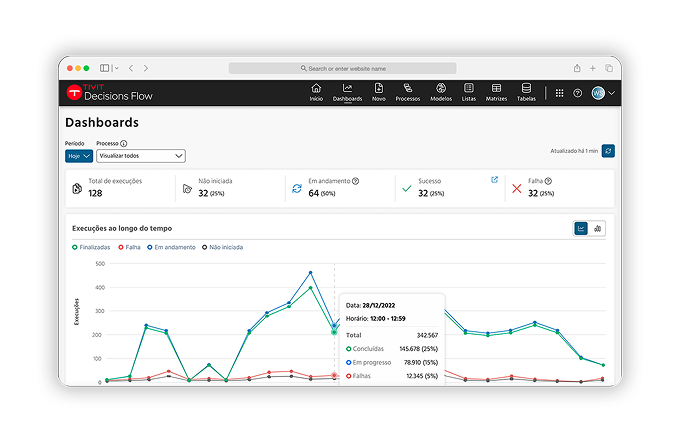
Task: Go to the Listas icon
Action: click(x=469, y=90)
